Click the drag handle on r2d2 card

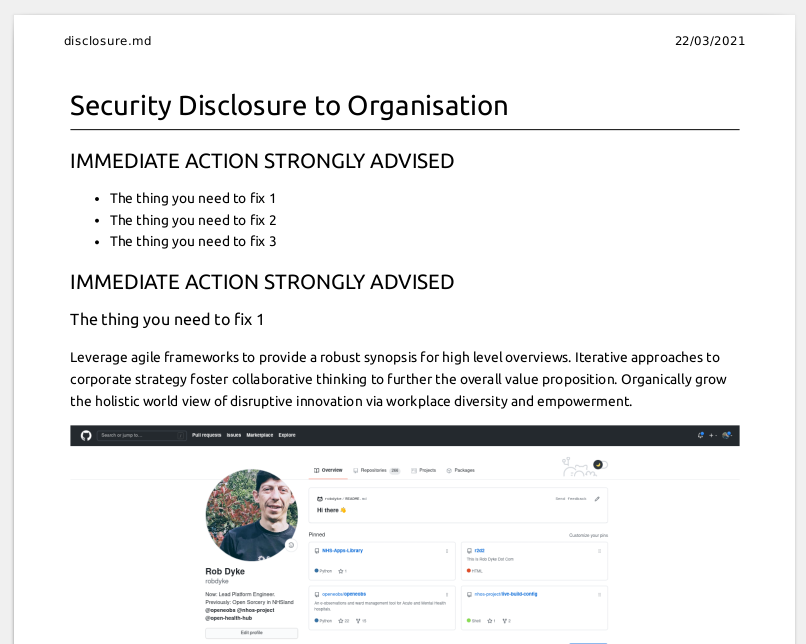[599, 551]
